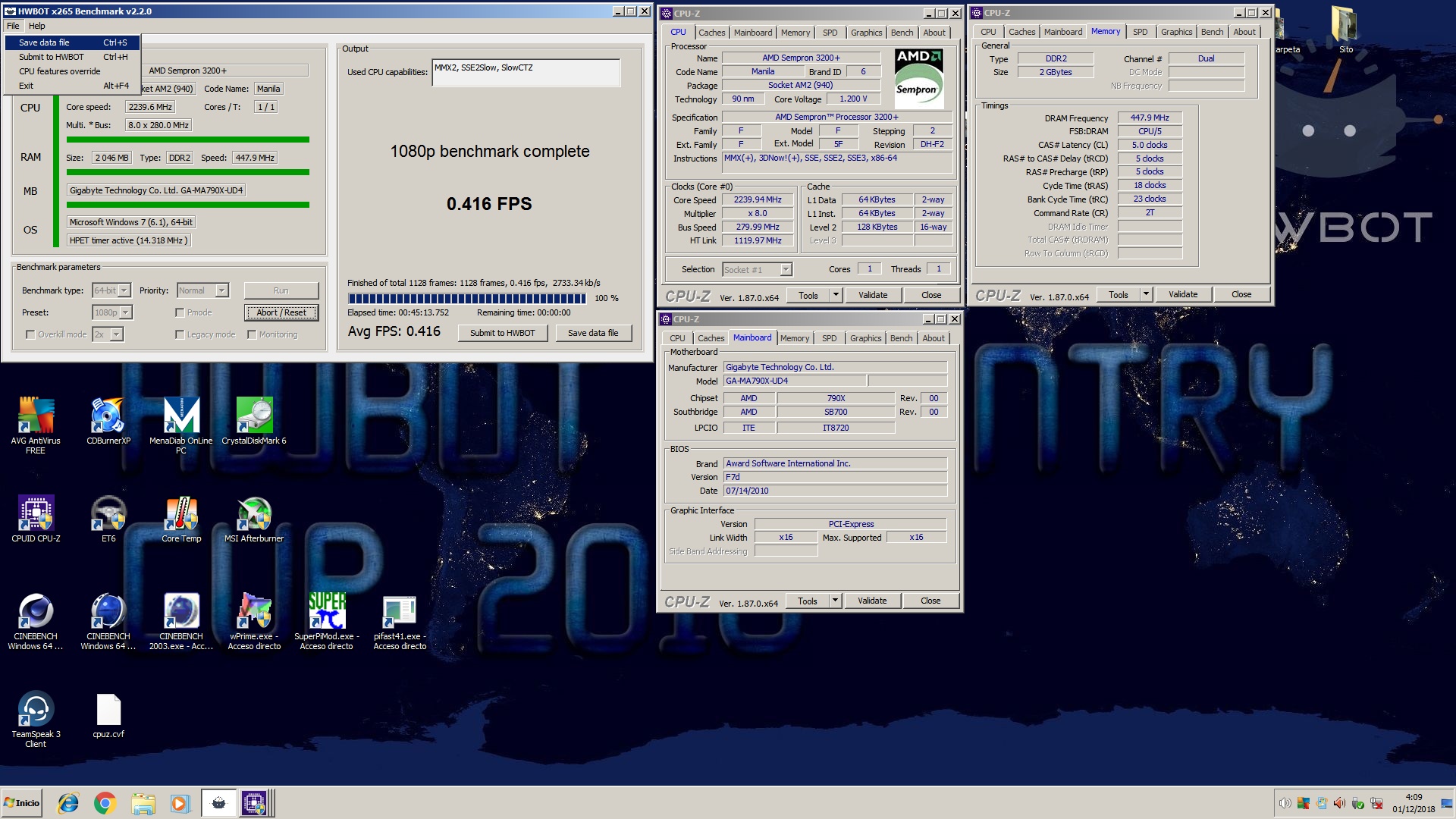Choose Save data file menu entry
Image resolution: width=1456 pixels, height=819 pixels.
pos(73,42)
